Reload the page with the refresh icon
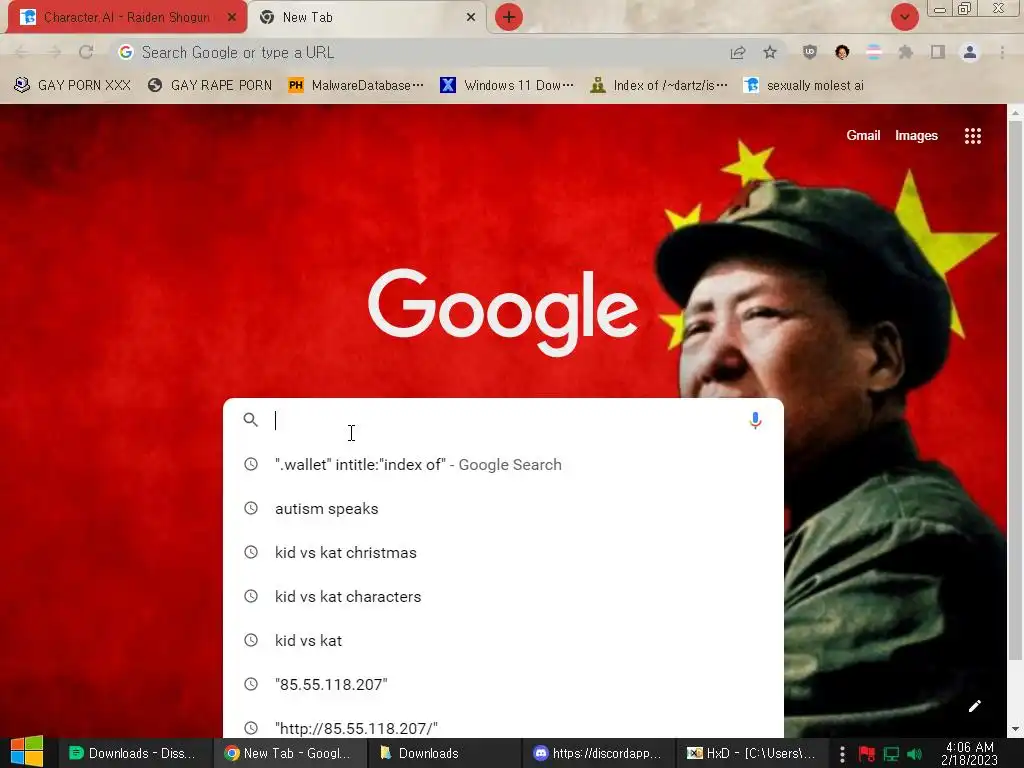 86,52
